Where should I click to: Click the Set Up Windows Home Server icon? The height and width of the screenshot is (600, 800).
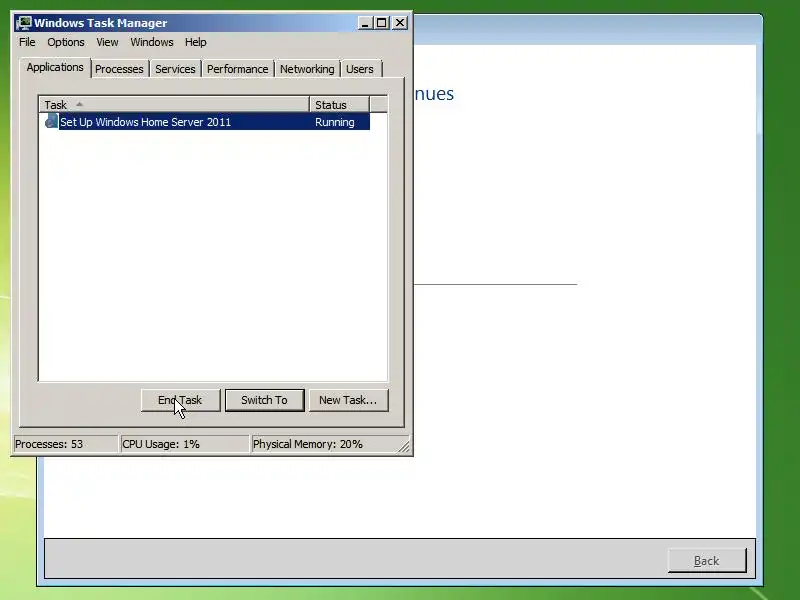click(52, 121)
